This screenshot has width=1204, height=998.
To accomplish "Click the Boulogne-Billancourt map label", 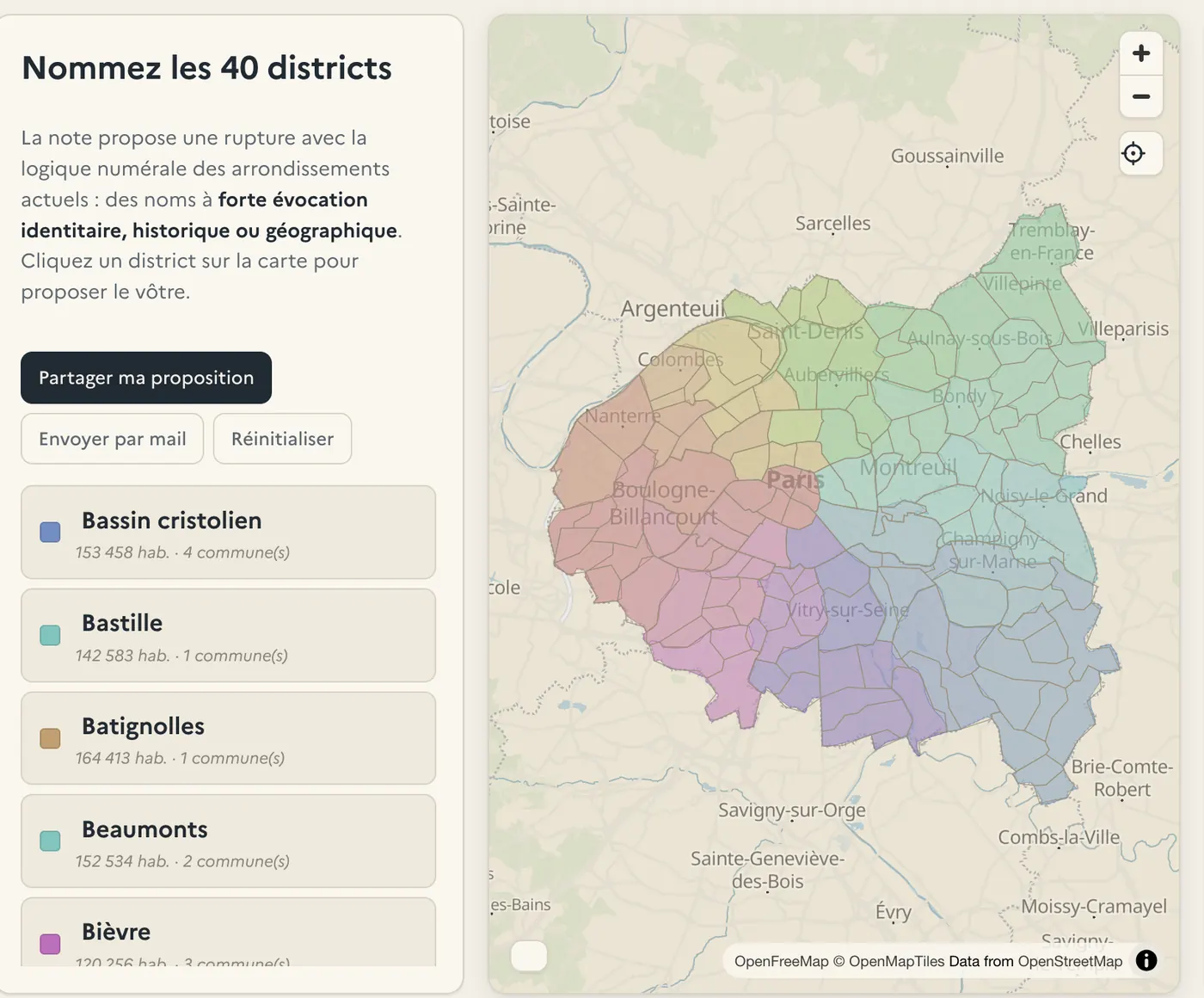I will 663,503.
